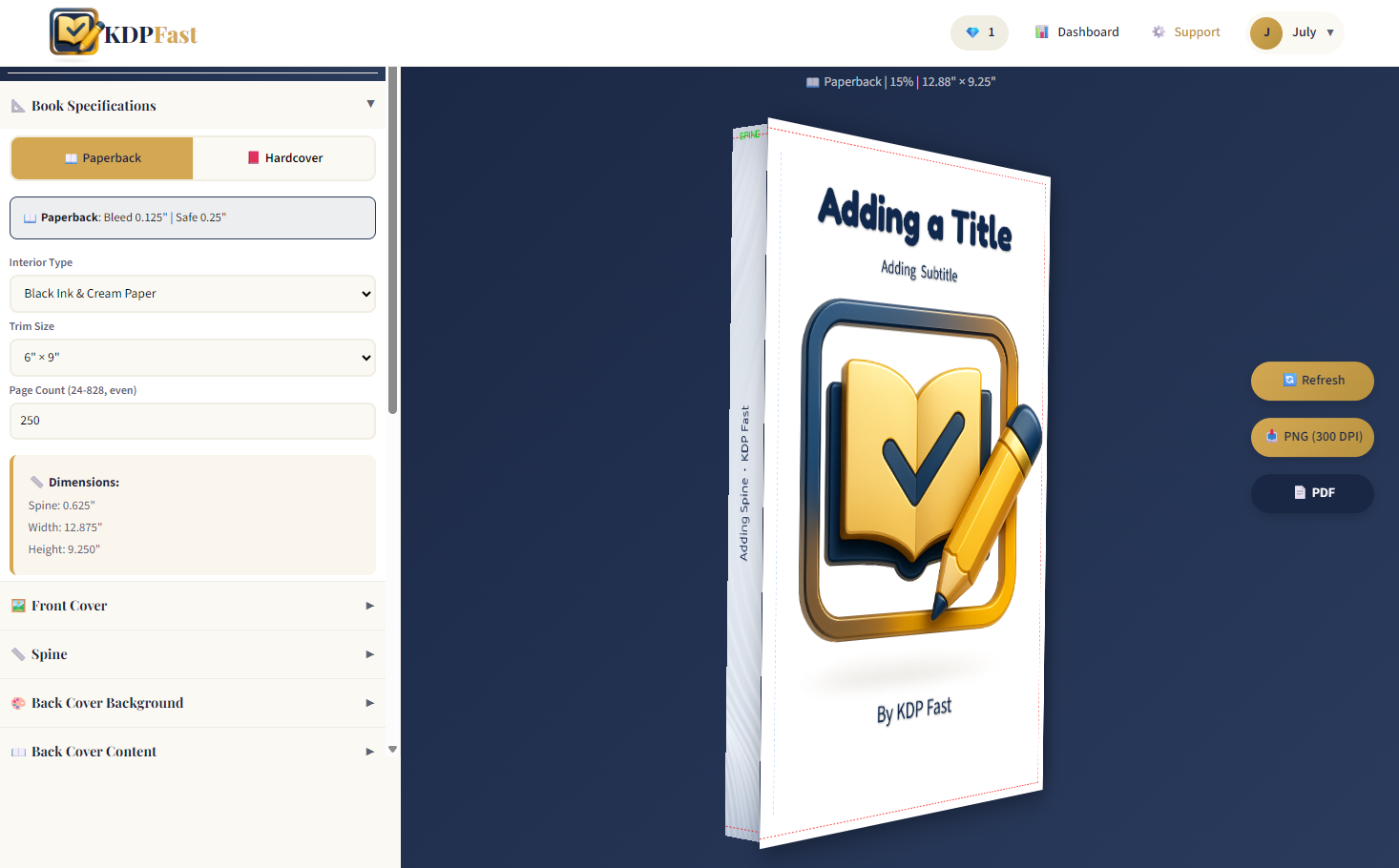Click the Back Cover Content book icon

[x=18, y=752]
